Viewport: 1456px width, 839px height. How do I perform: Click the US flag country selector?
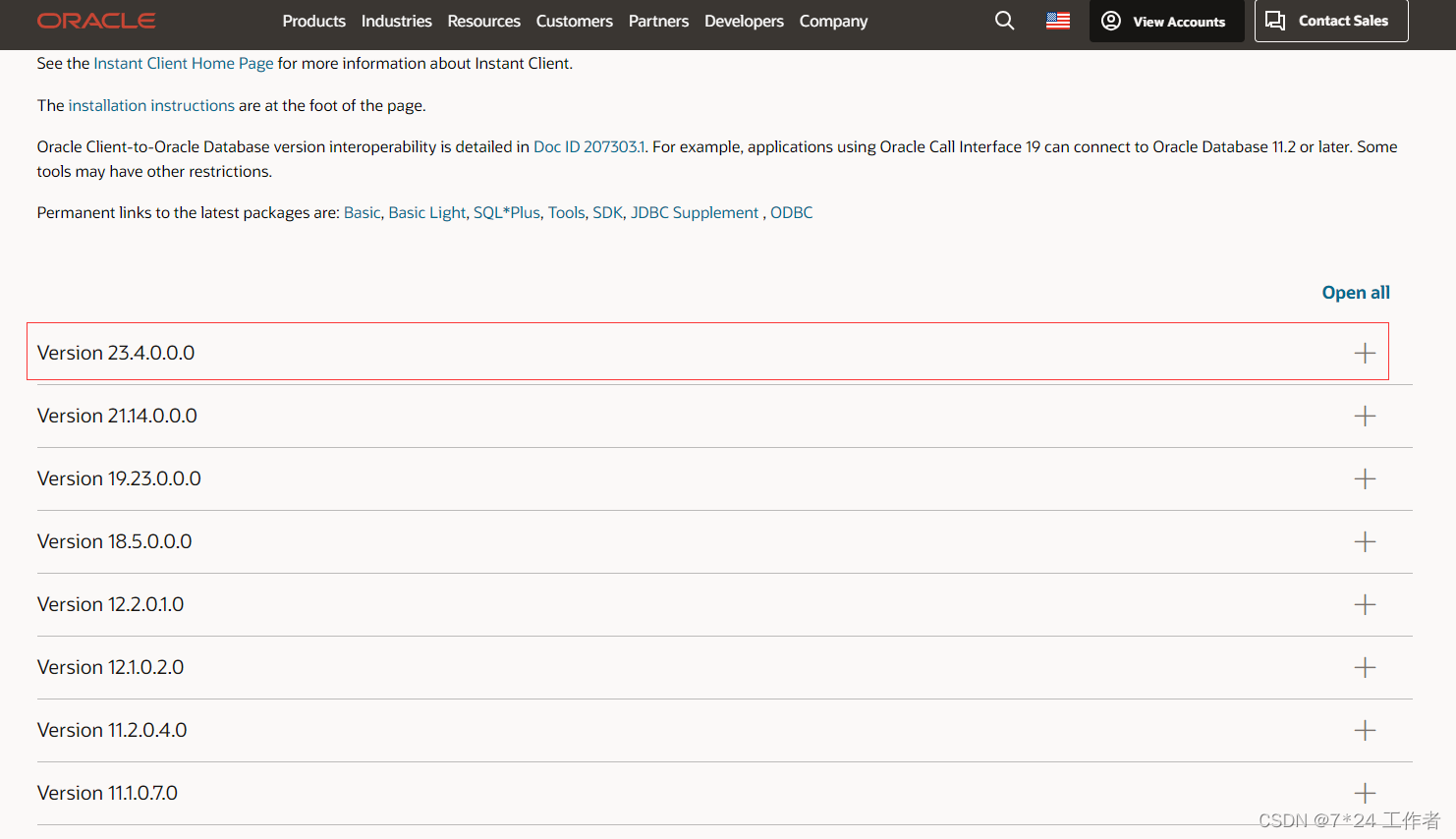pyautogui.click(x=1058, y=21)
